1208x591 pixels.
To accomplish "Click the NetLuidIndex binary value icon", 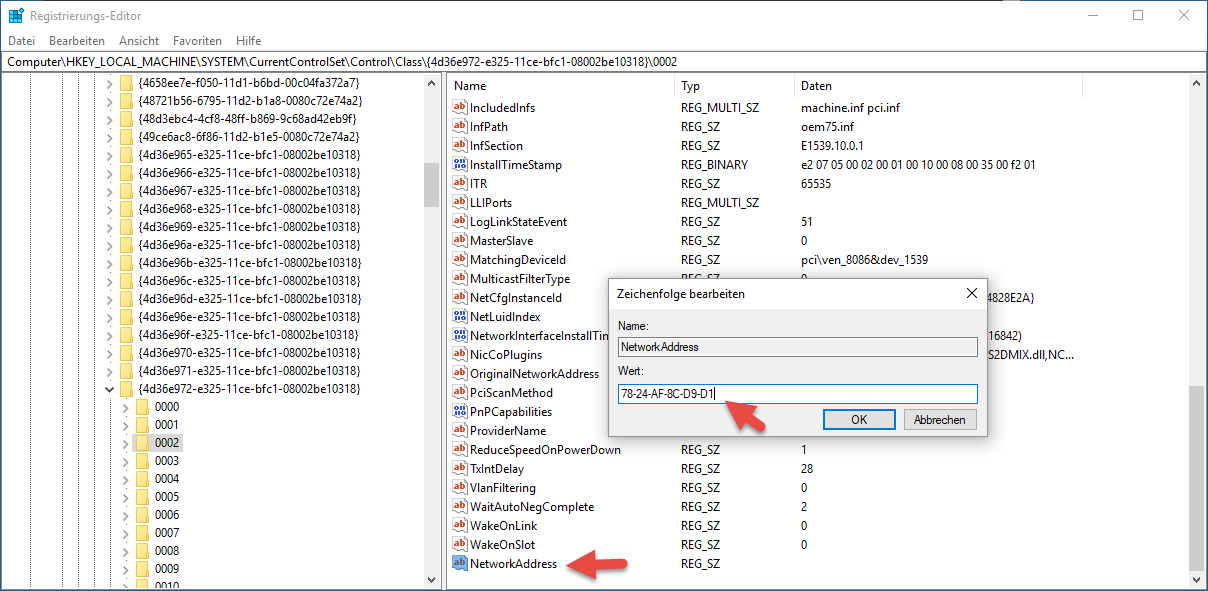I will [x=460, y=317].
